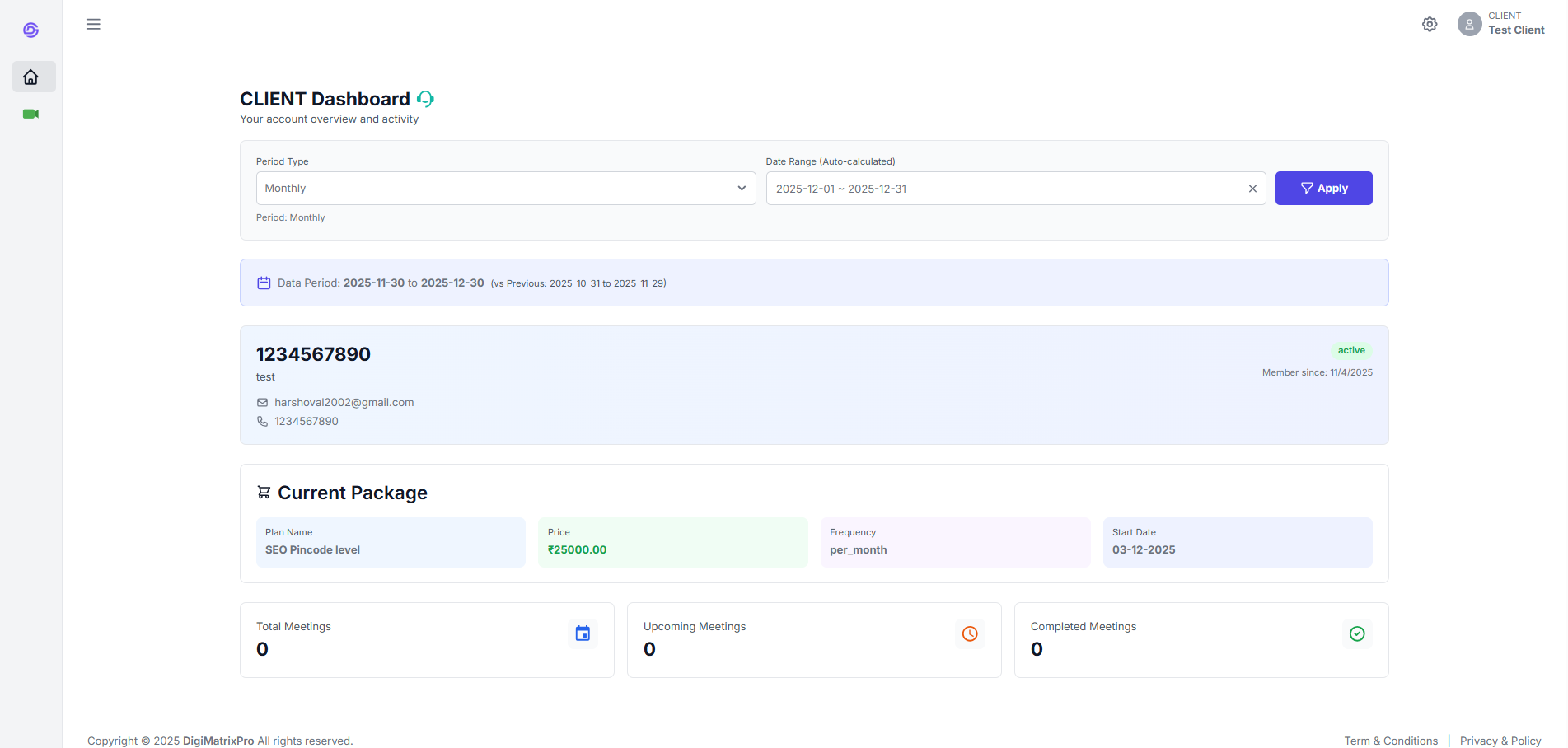The height and width of the screenshot is (748, 1568).
Task: Click the headset support icon
Action: 425,99
